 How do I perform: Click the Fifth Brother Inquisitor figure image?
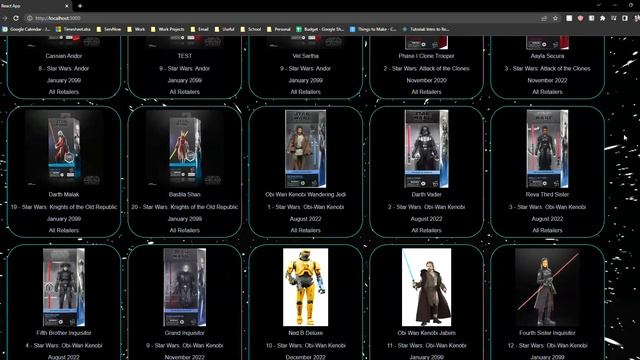tap(64, 287)
